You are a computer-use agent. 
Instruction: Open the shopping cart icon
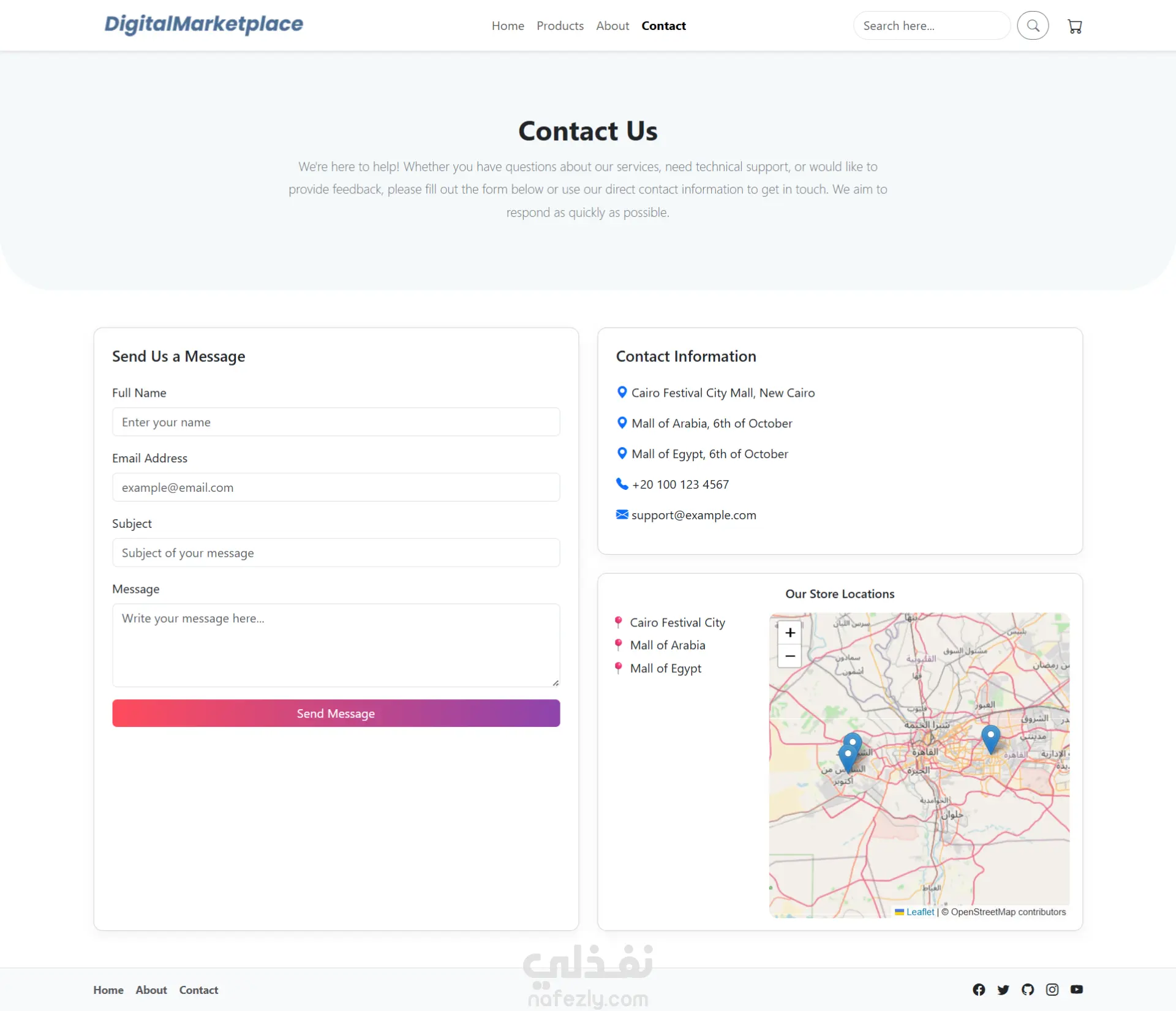1074,26
